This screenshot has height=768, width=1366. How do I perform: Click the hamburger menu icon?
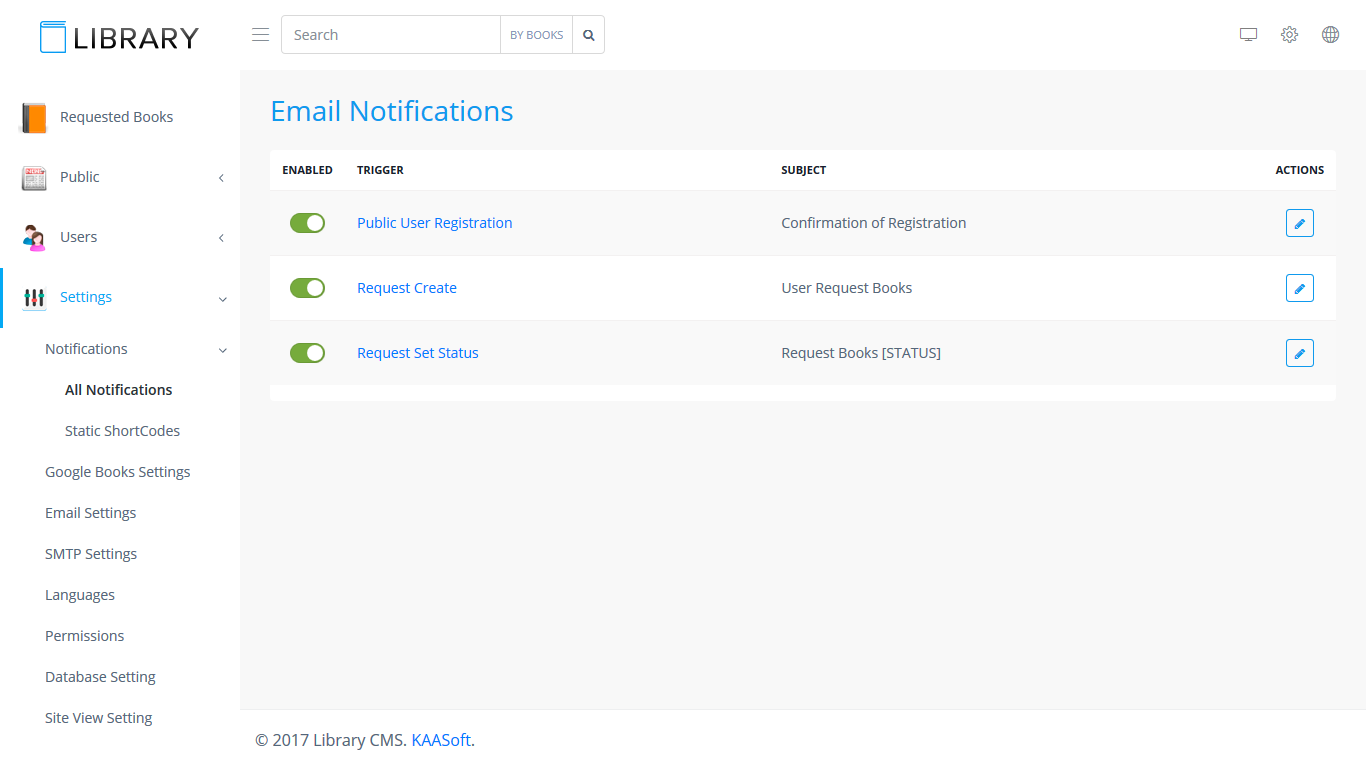point(260,35)
